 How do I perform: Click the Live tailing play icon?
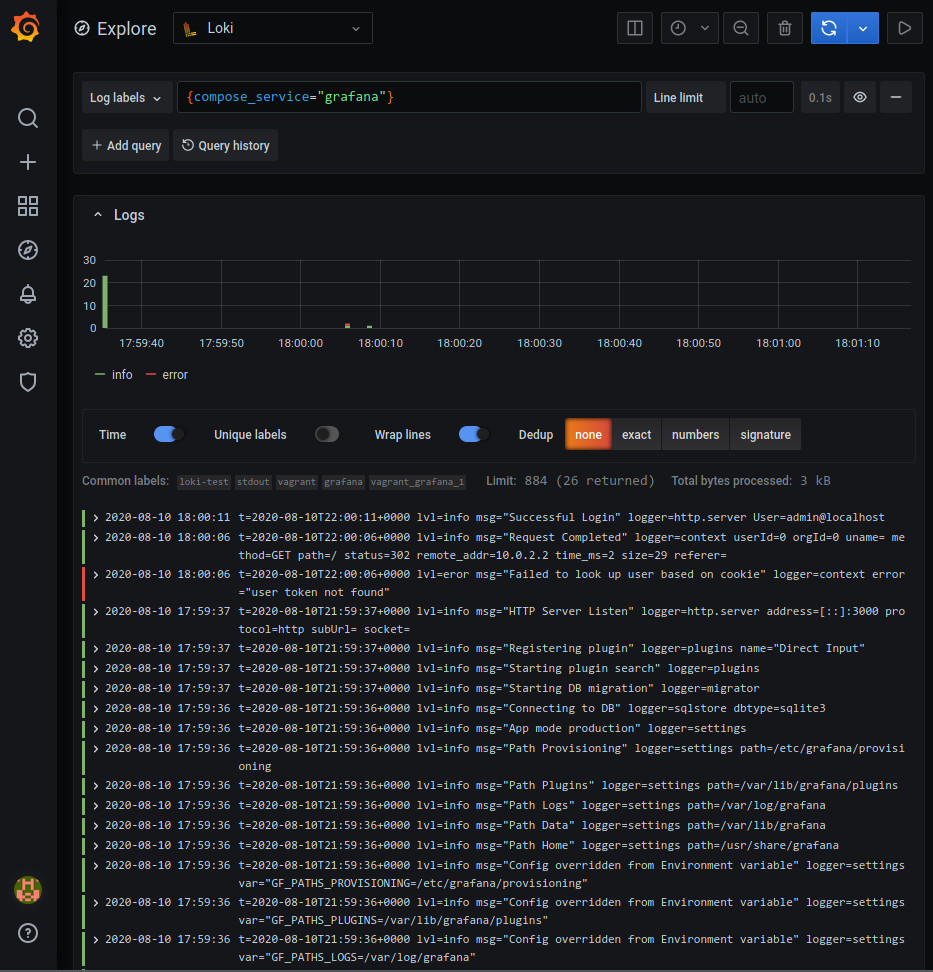tap(904, 28)
